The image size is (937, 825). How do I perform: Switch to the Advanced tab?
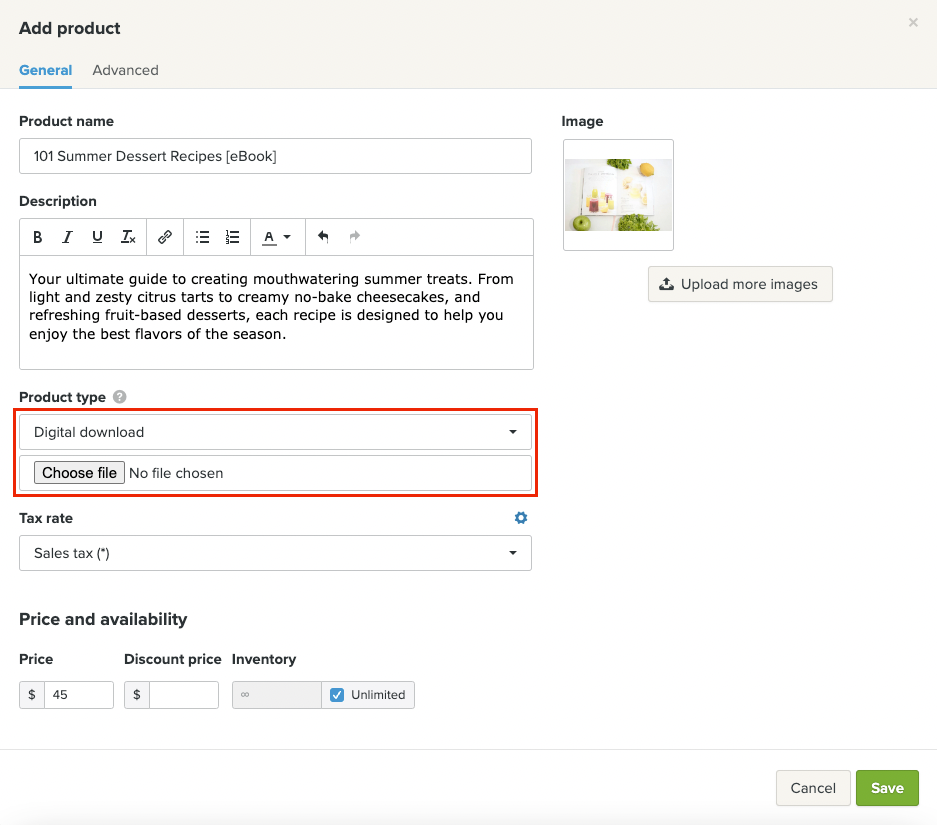pyautogui.click(x=125, y=70)
